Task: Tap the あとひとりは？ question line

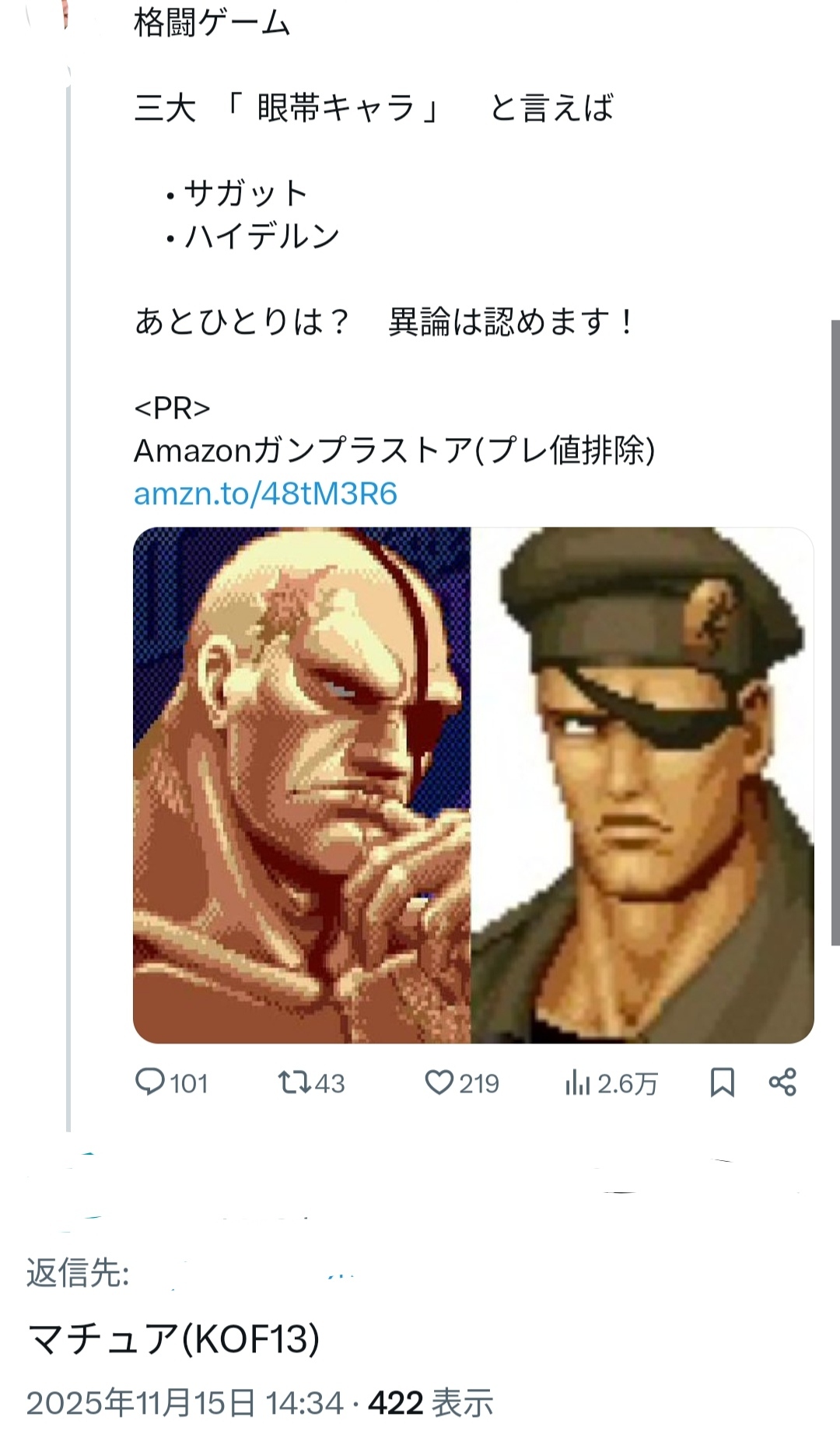Action: pyautogui.click(x=243, y=321)
